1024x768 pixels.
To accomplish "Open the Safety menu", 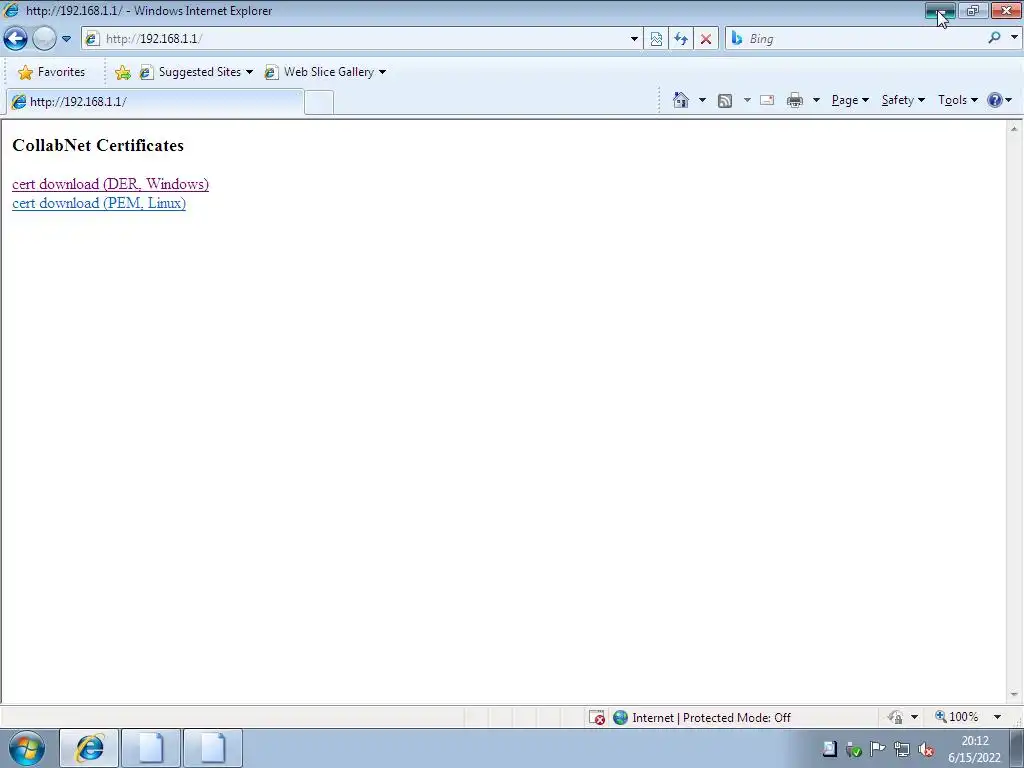I will coord(903,100).
